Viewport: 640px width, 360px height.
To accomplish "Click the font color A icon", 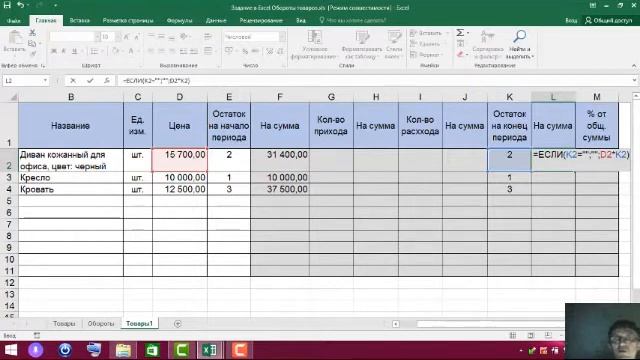I will tap(131, 51).
